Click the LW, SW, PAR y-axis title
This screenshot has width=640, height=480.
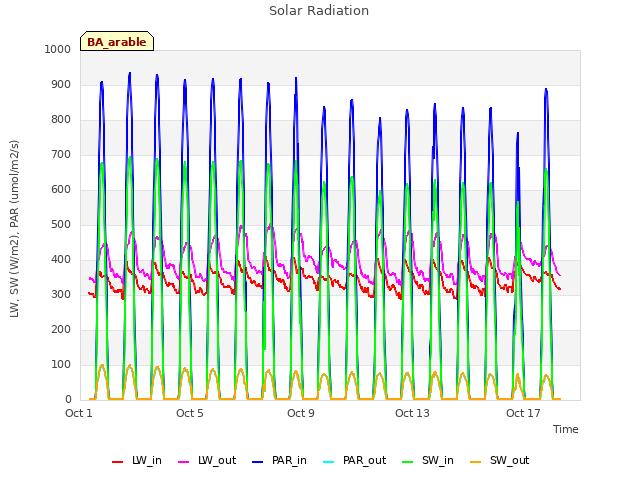[x=14, y=229]
